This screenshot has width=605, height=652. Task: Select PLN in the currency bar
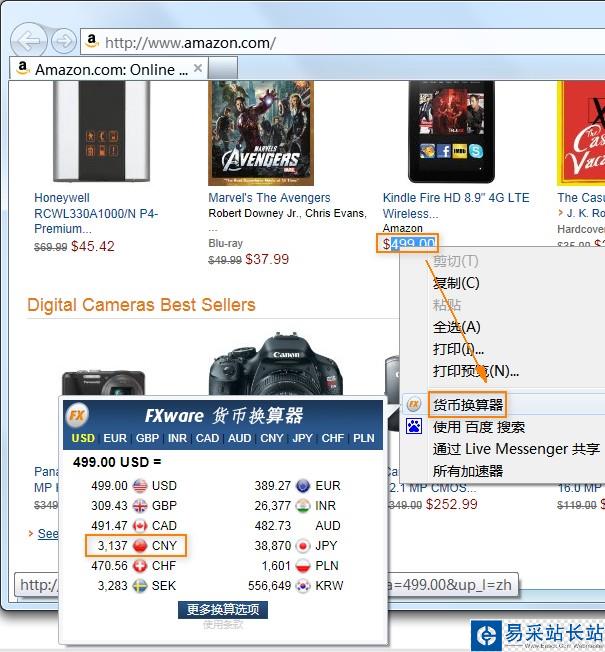pos(364,438)
